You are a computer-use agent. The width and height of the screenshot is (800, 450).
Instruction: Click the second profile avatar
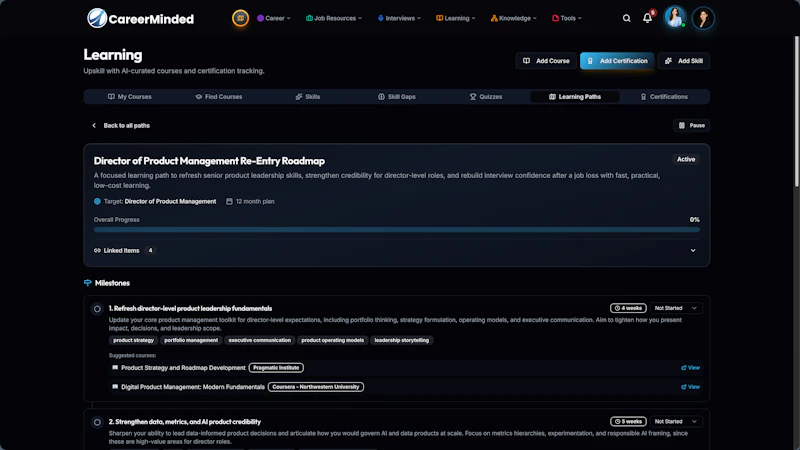[703, 18]
